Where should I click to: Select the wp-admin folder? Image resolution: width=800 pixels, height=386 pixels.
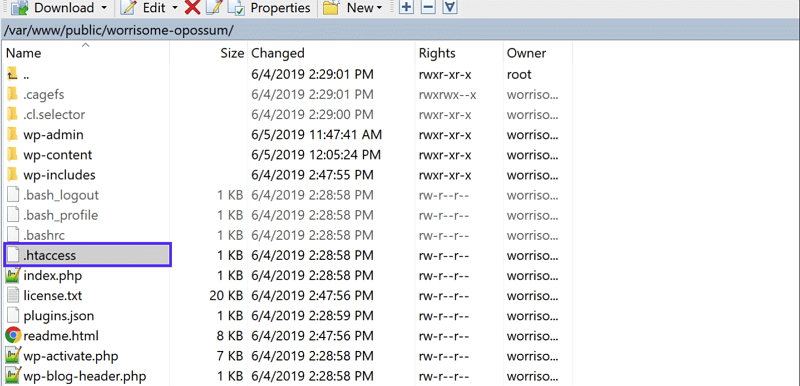pos(53,135)
